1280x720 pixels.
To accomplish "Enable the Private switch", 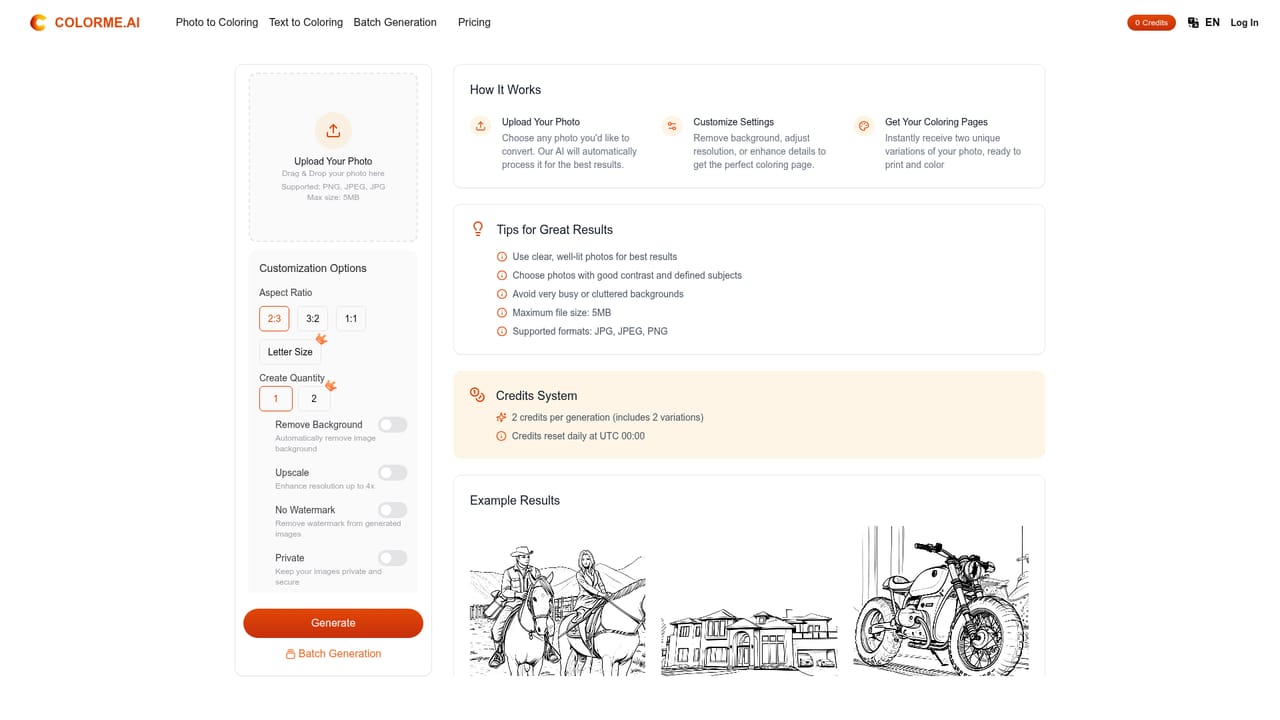I will 393,558.
